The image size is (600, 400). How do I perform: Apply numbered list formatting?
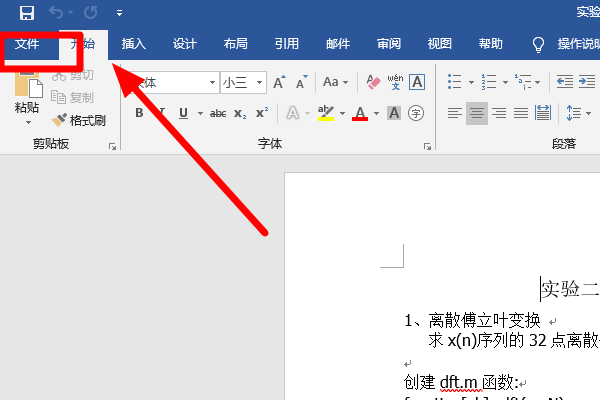489,82
